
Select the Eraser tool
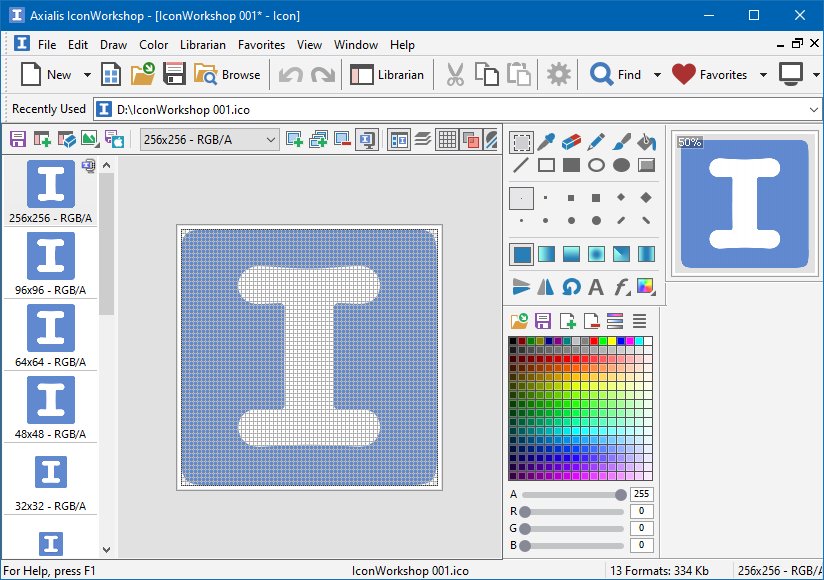tap(571, 142)
